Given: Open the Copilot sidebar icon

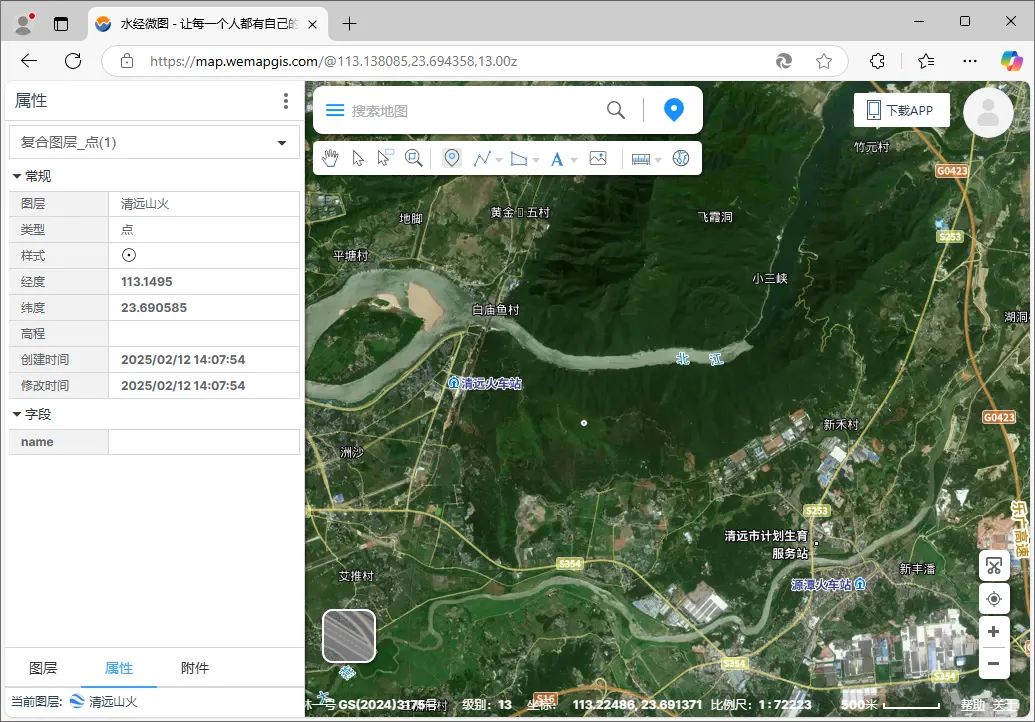Looking at the screenshot, I should (x=1011, y=61).
